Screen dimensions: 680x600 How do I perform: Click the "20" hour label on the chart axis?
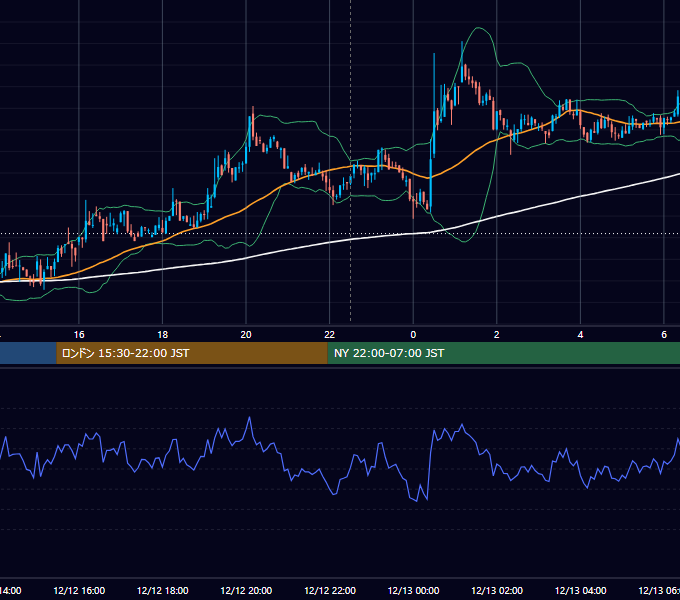pyautogui.click(x=246, y=335)
